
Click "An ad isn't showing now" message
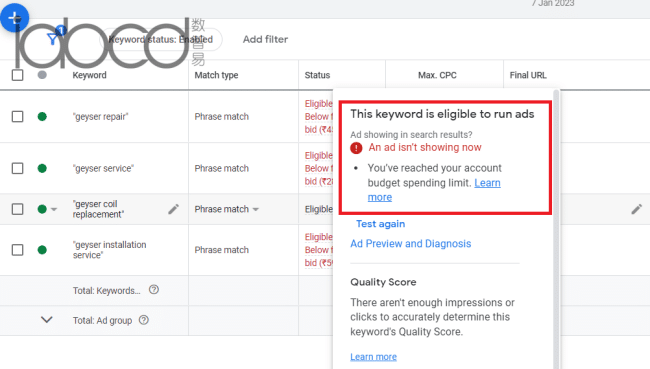[x=425, y=148]
